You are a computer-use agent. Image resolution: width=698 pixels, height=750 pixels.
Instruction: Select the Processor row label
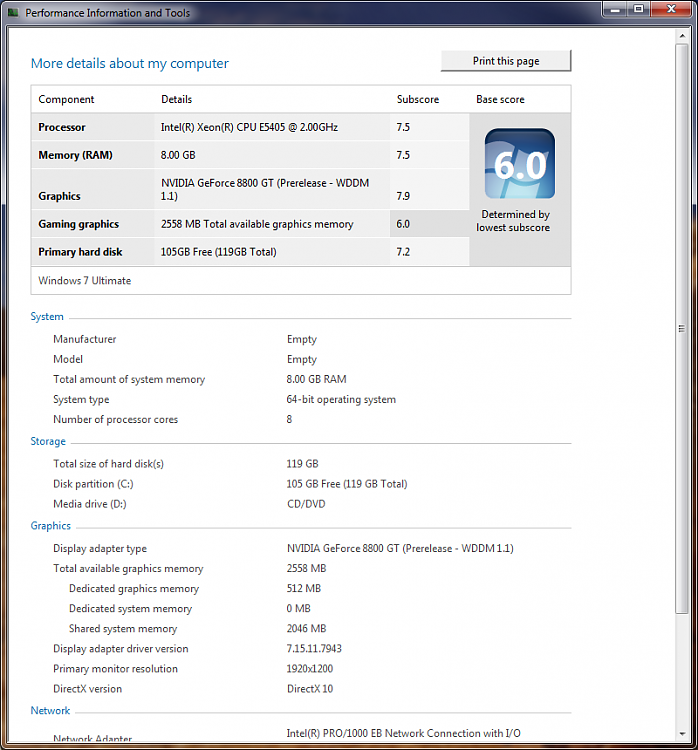[x=62, y=127]
